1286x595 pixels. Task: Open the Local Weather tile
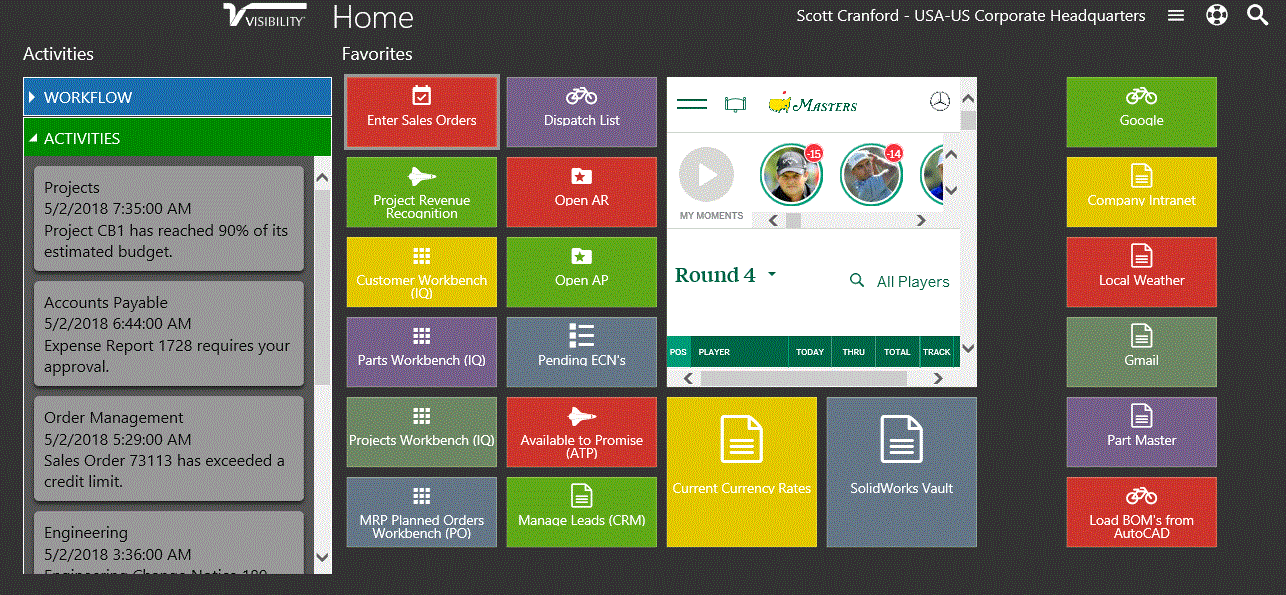[1142, 272]
